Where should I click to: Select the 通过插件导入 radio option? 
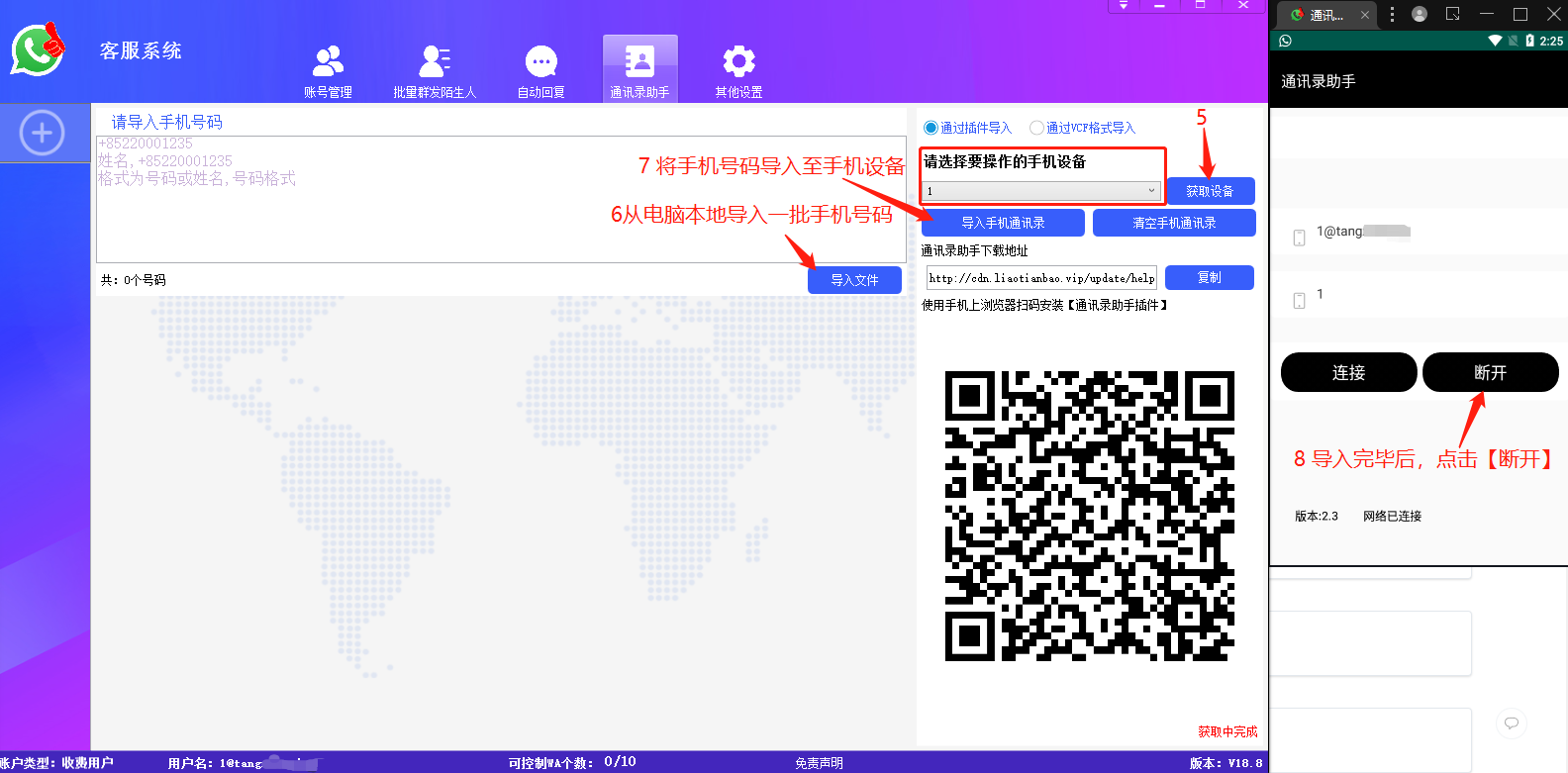tap(967, 128)
